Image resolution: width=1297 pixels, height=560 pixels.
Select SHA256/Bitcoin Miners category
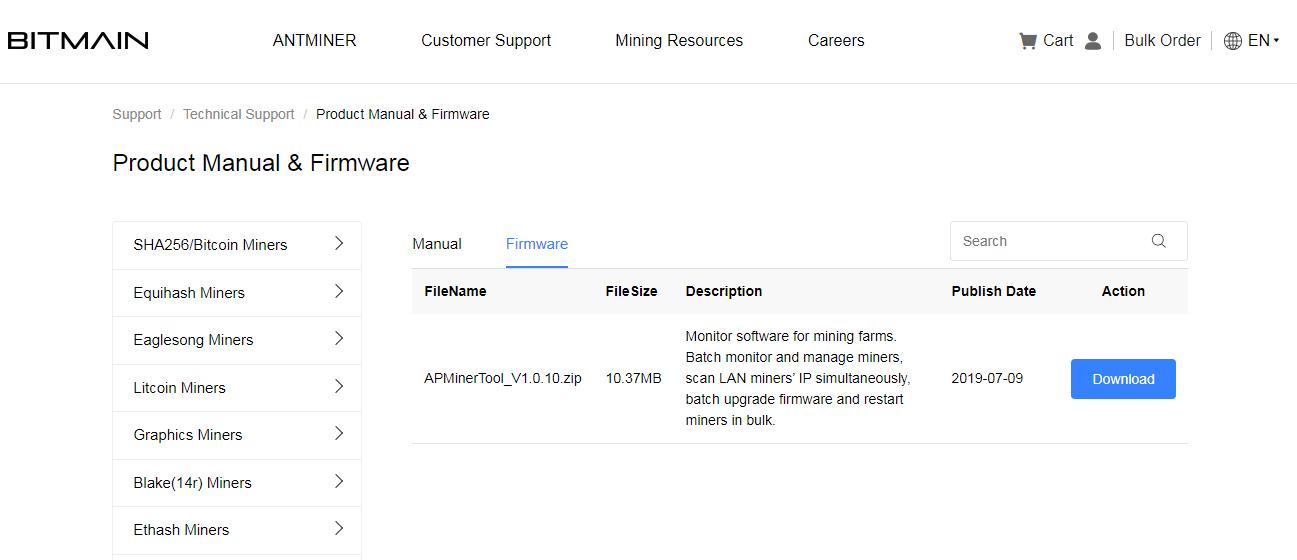(237, 245)
